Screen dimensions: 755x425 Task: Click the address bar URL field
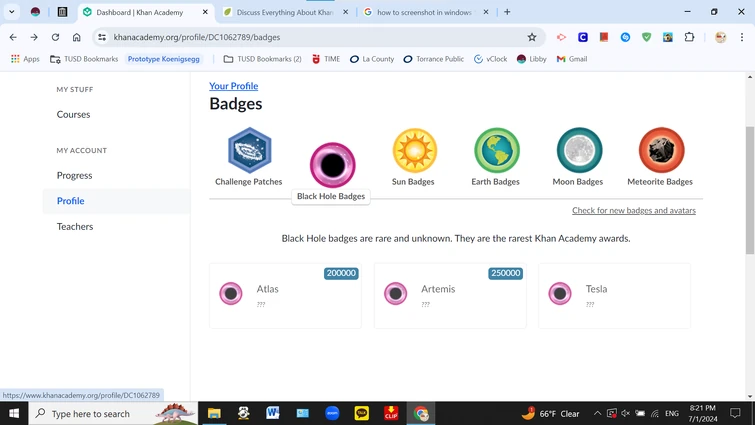[318, 37]
